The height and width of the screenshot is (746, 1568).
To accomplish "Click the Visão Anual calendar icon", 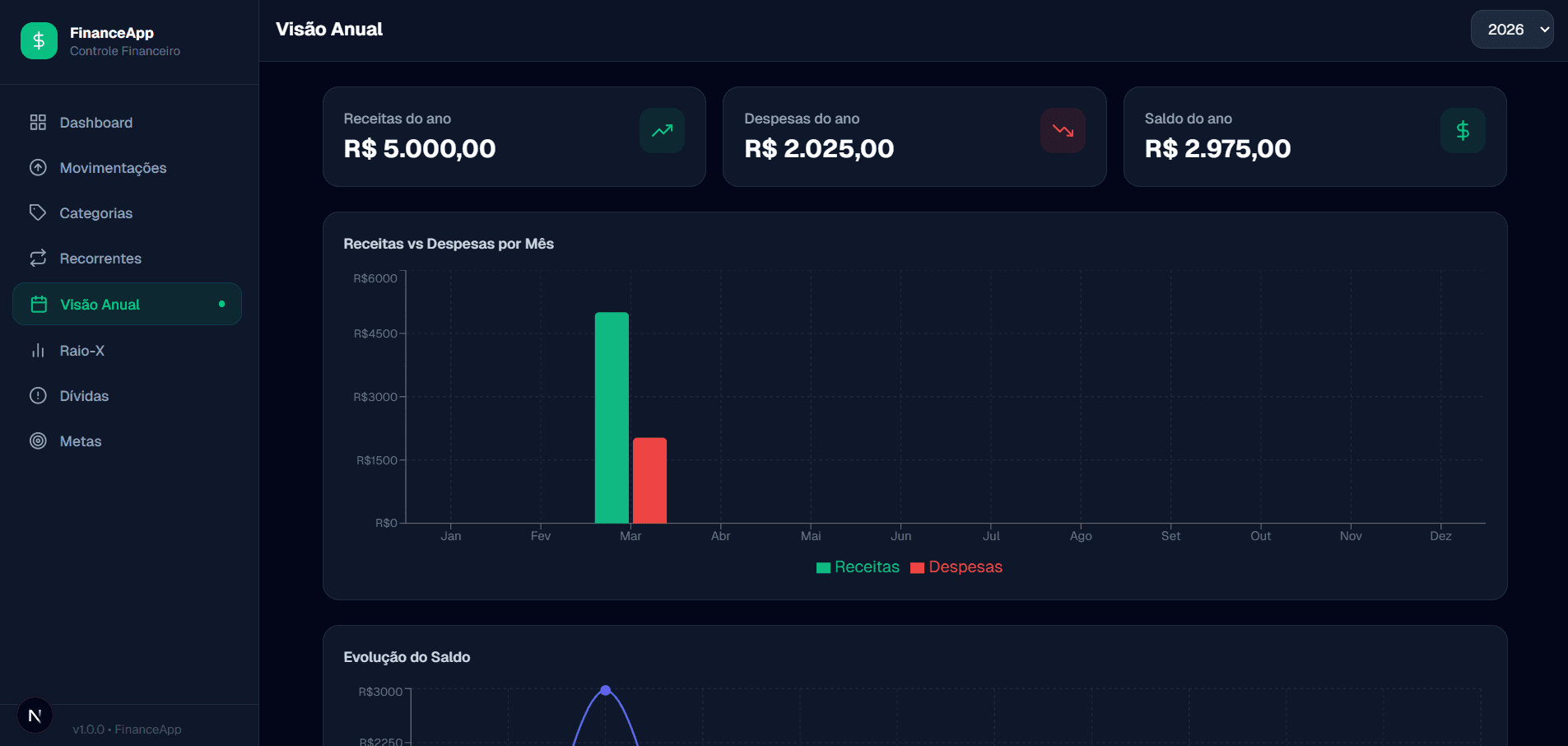I will [39, 304].
